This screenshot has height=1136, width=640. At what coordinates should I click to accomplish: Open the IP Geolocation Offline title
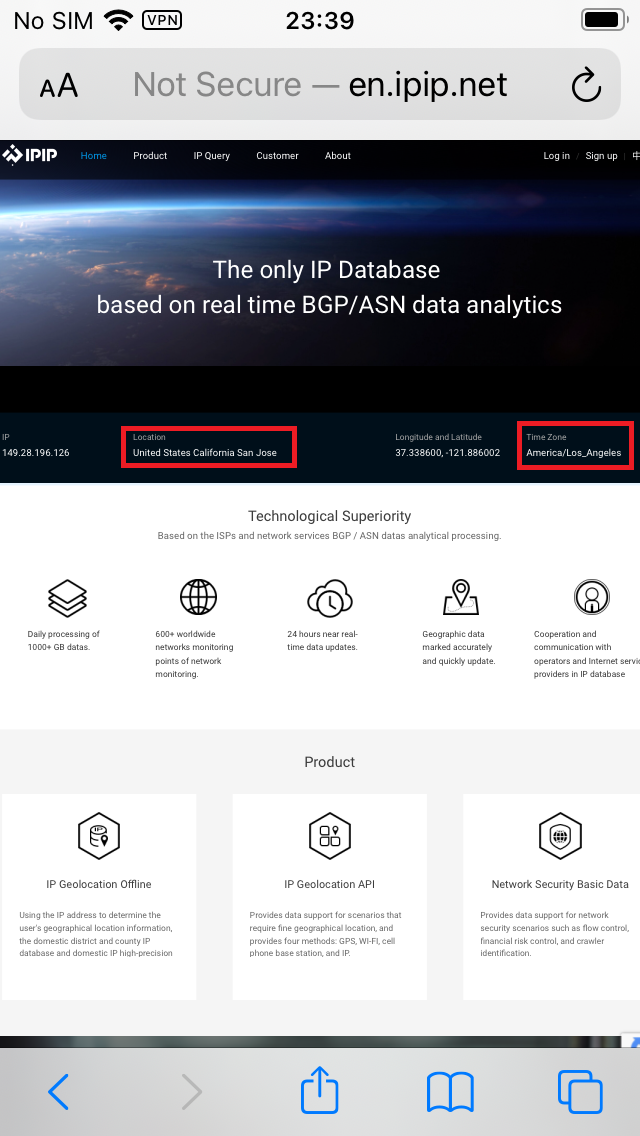(x=99, y=884)
